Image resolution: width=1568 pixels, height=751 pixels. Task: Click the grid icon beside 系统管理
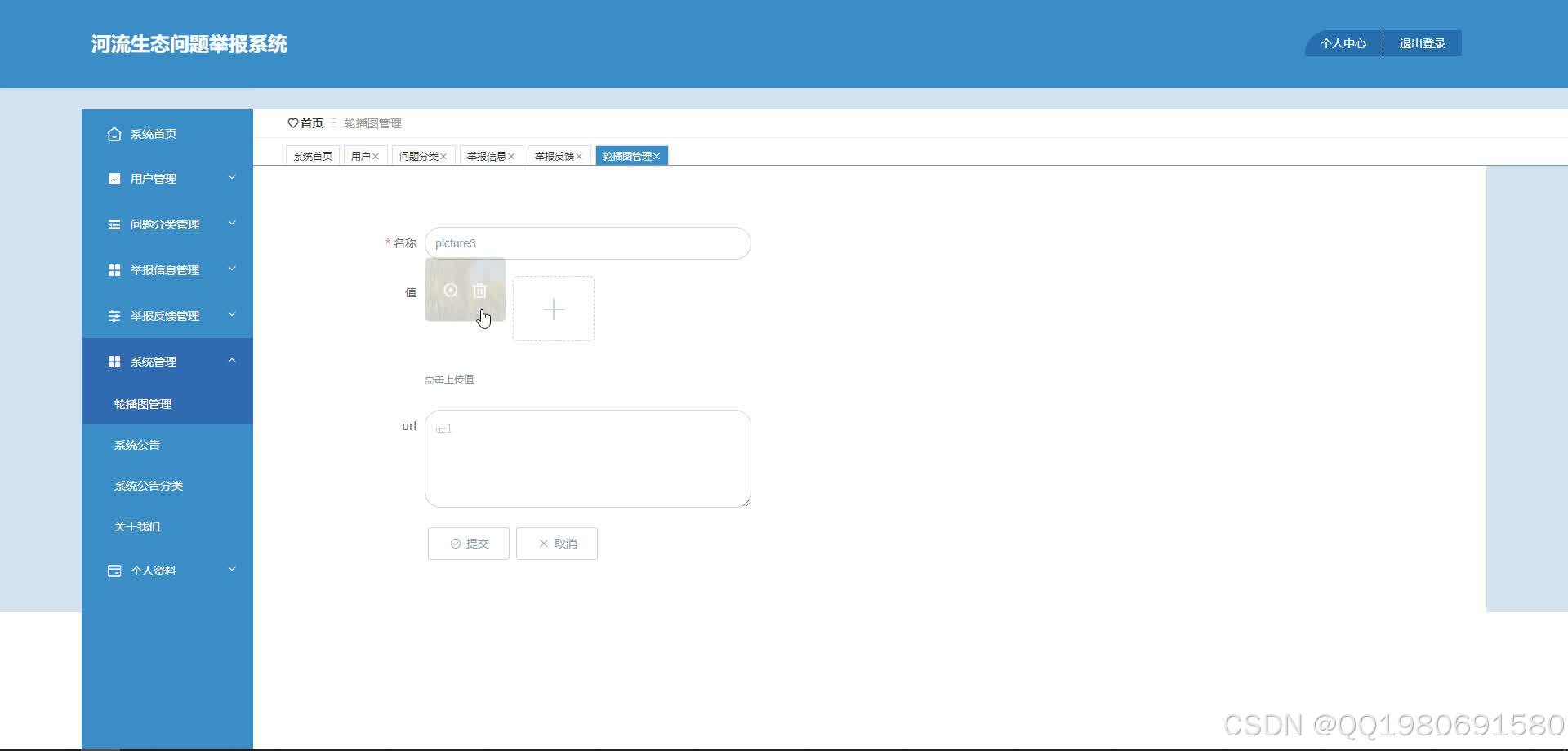[114, 361]
